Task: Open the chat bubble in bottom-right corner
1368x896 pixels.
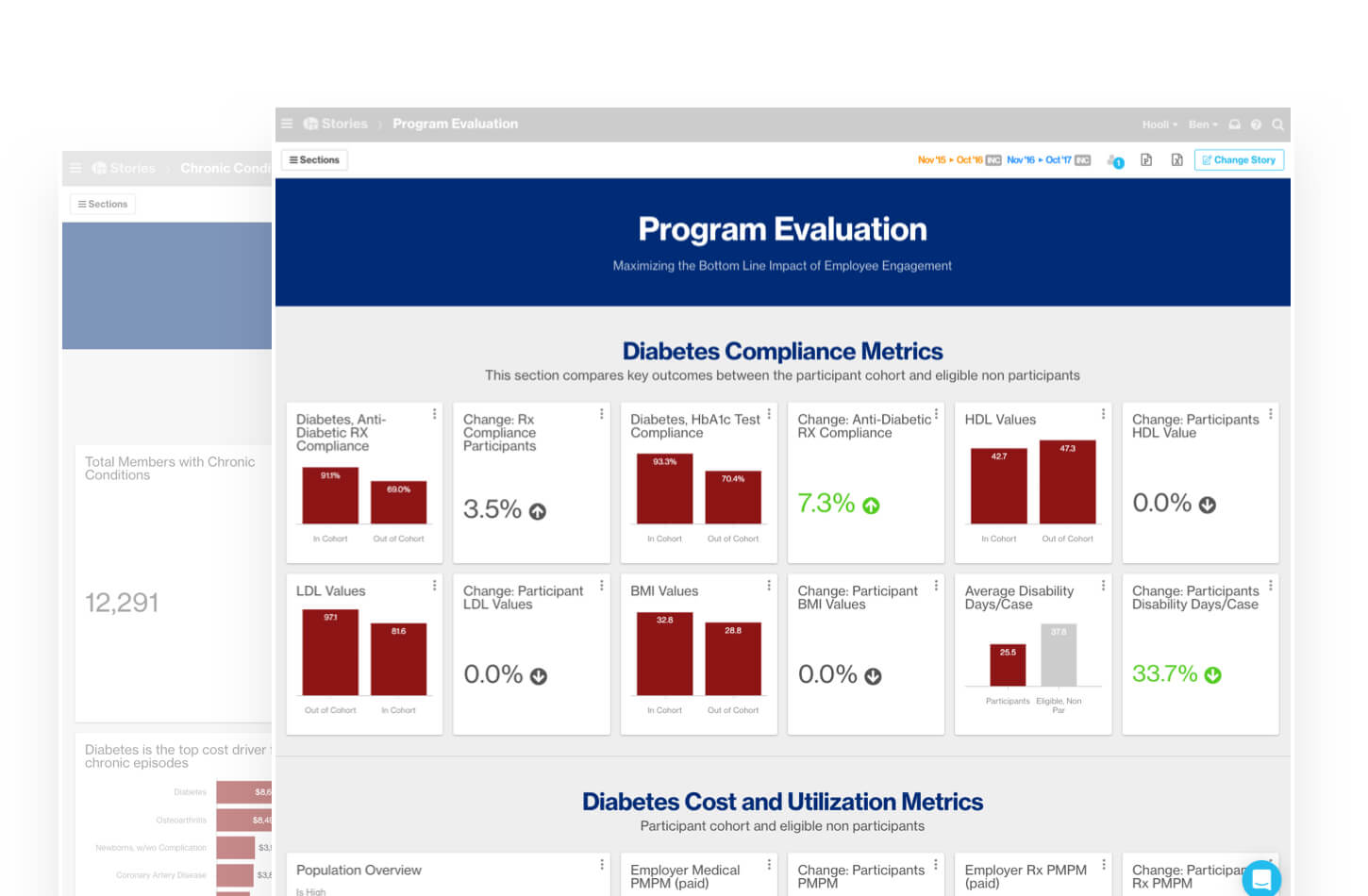Action: (1261, 878)
